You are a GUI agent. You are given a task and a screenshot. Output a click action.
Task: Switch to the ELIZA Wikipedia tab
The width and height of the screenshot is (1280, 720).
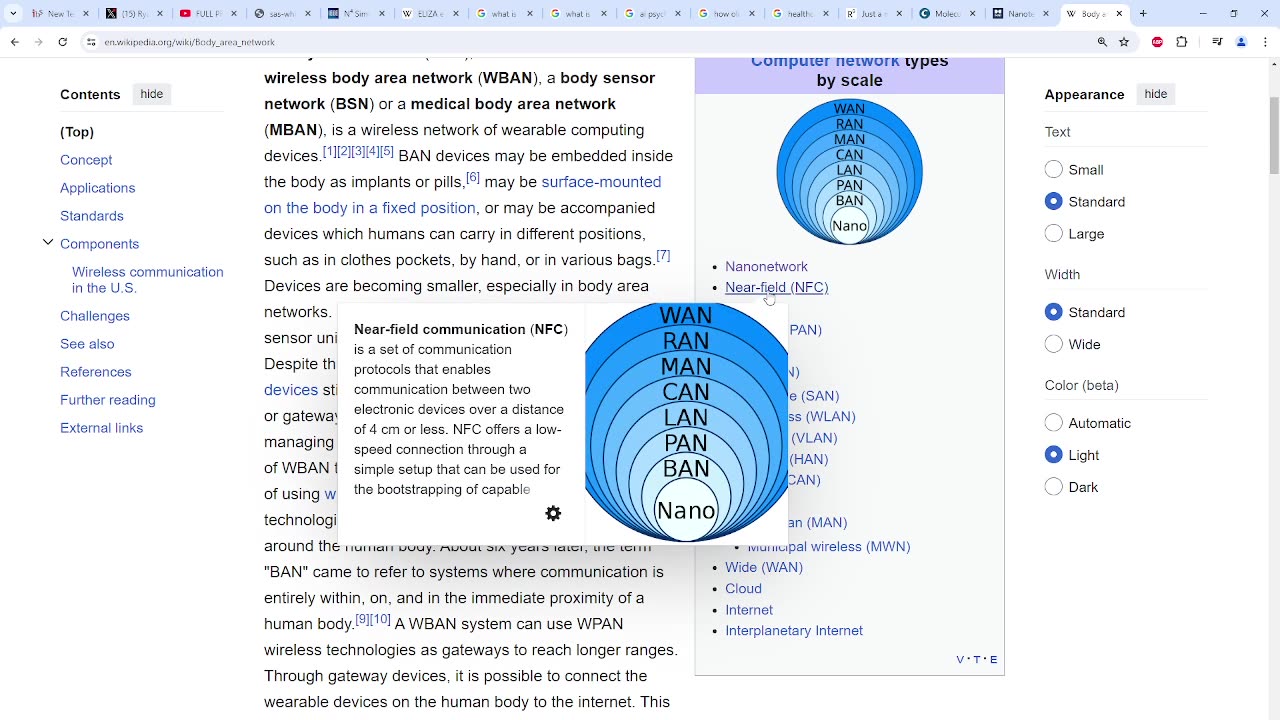tap(429, 14)
